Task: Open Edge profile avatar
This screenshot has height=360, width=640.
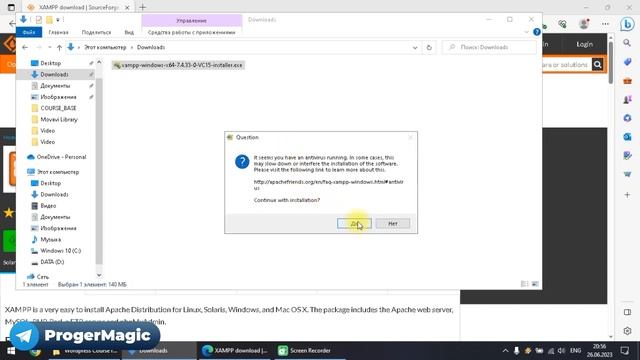Action: pyautogui.click(x=584, y=24)
